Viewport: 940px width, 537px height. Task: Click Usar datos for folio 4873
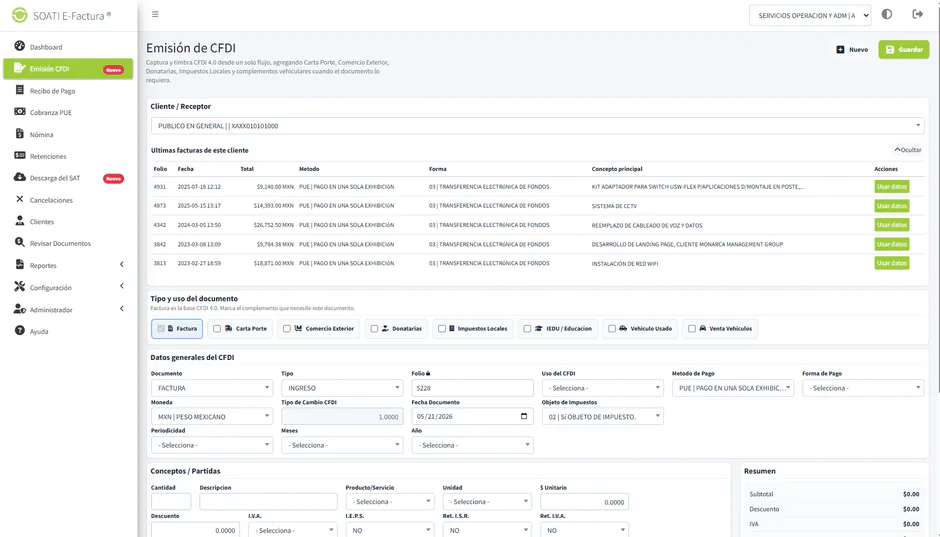coord(891,206)
